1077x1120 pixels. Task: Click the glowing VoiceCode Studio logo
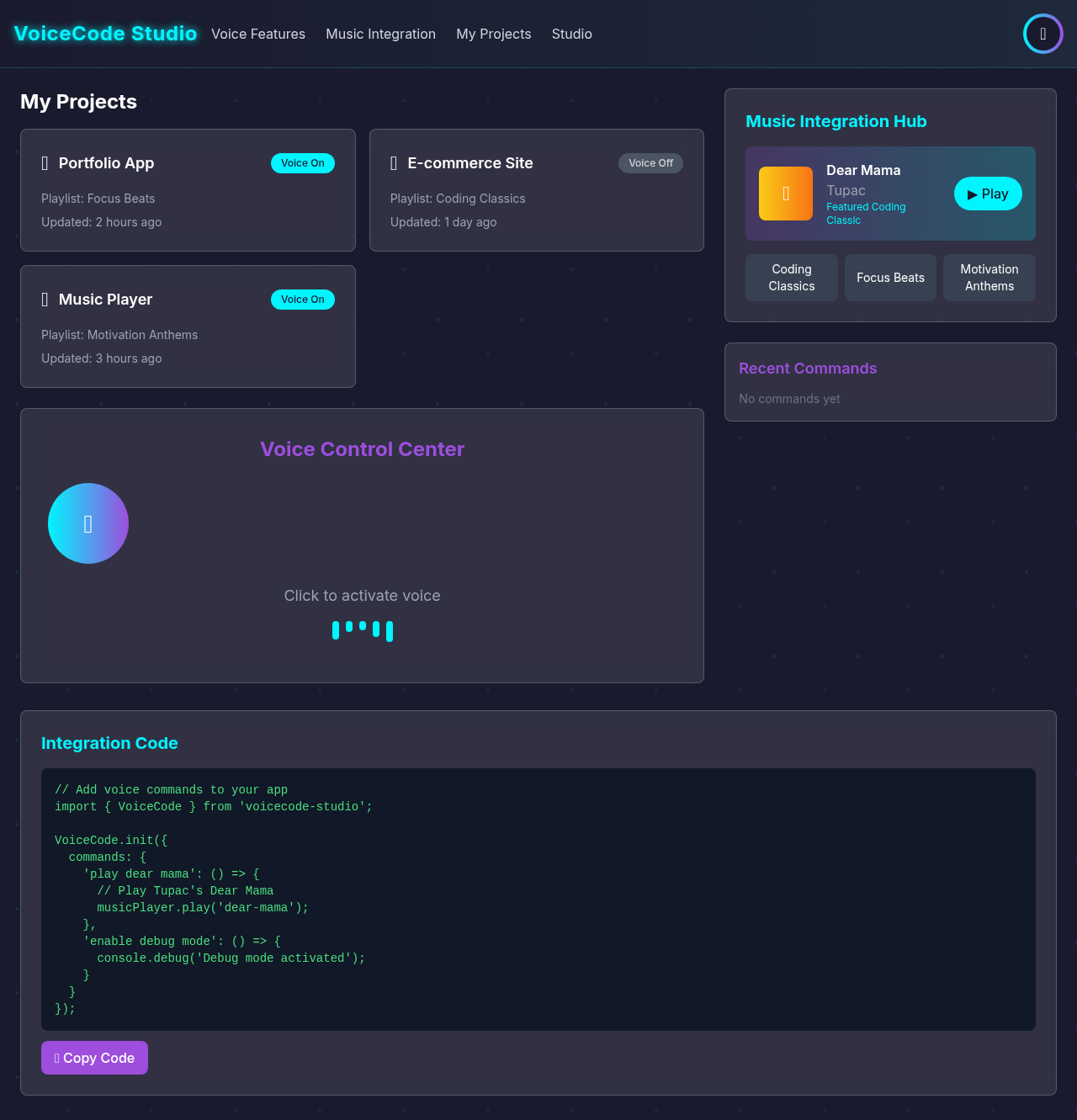104,34
